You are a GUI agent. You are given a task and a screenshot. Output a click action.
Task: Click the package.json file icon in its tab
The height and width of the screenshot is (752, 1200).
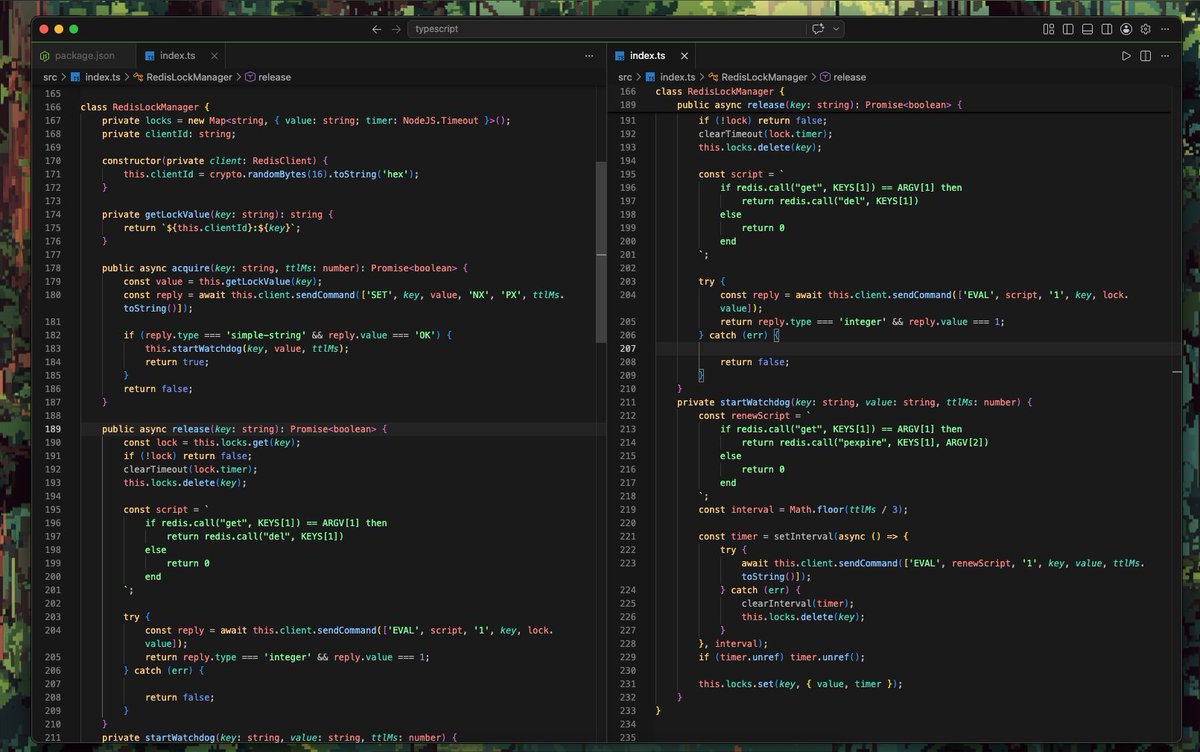pos(46,56)
